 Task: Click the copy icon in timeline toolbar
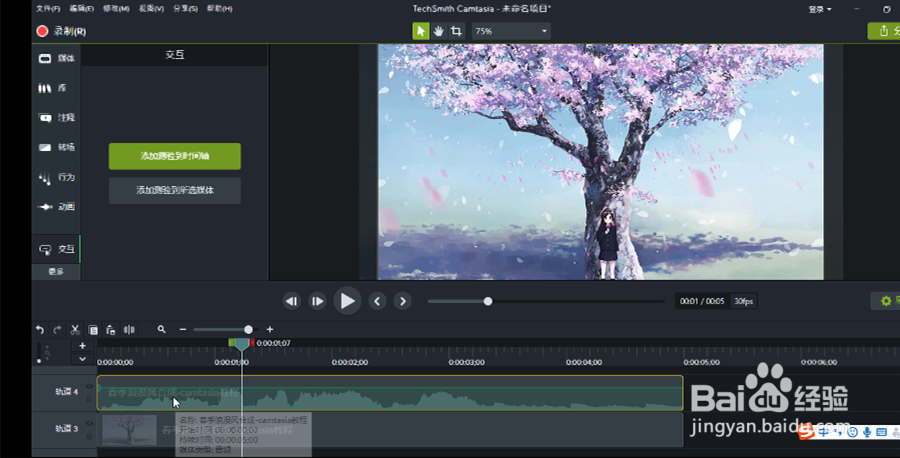(93, 329)
